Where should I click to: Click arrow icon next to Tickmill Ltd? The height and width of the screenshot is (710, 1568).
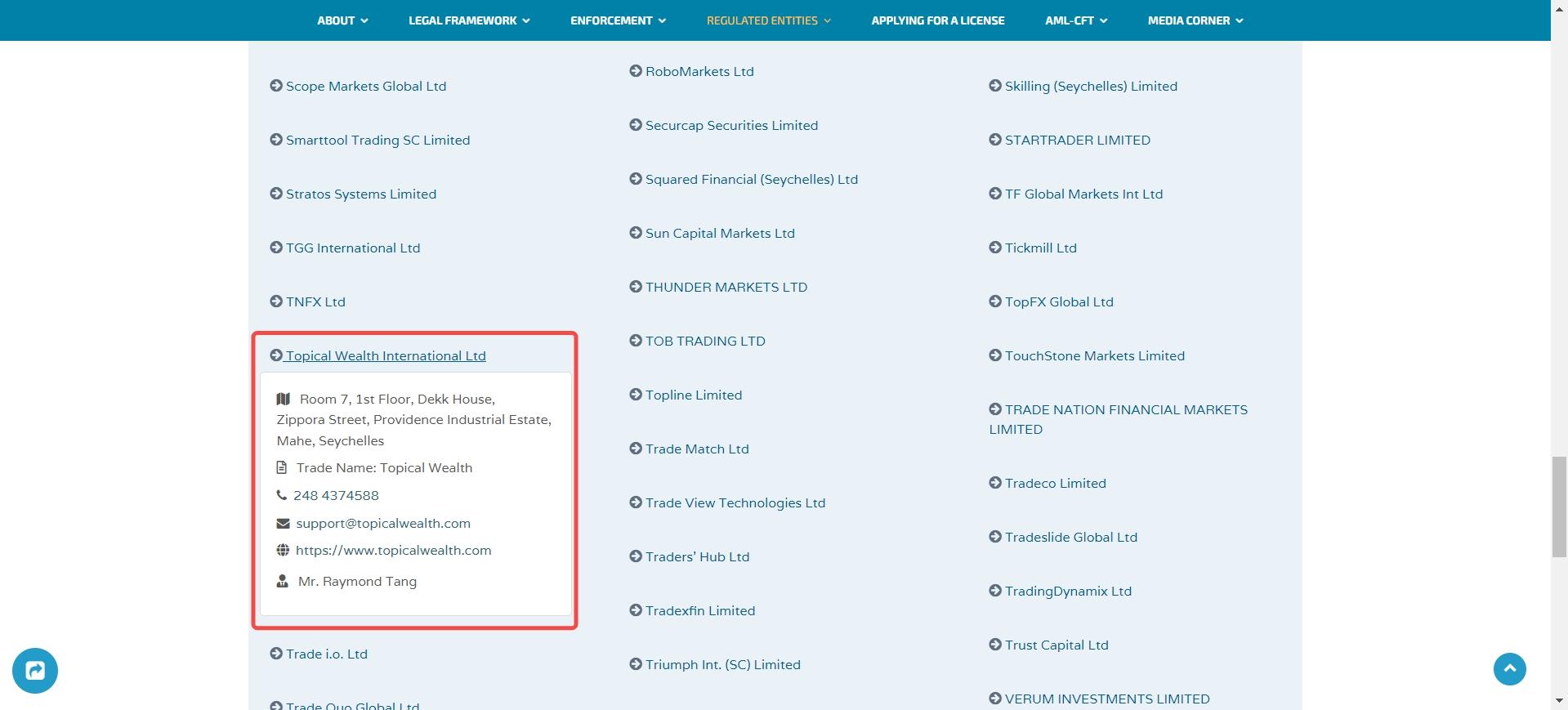tap(995, 247)
